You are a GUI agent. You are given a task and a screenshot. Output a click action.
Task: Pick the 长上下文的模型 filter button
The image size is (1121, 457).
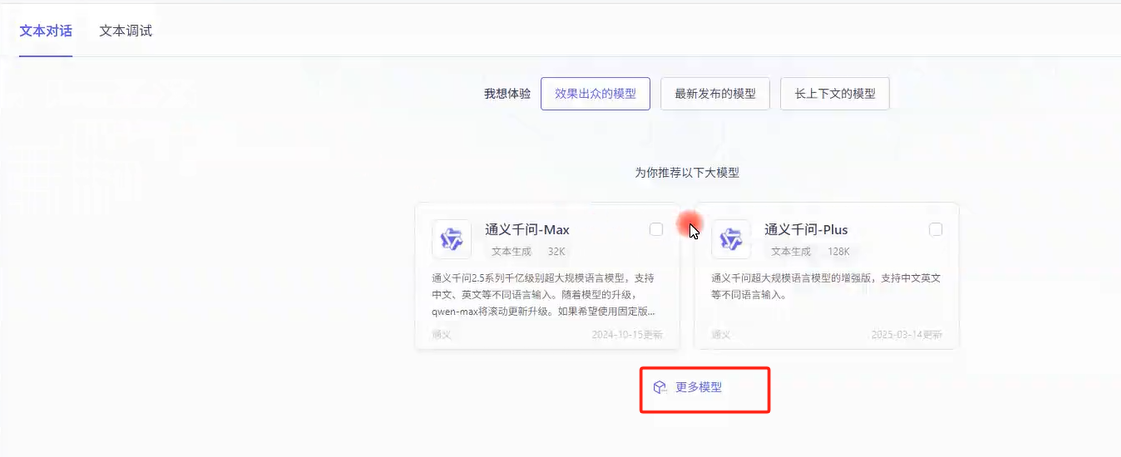click(835, 94)
